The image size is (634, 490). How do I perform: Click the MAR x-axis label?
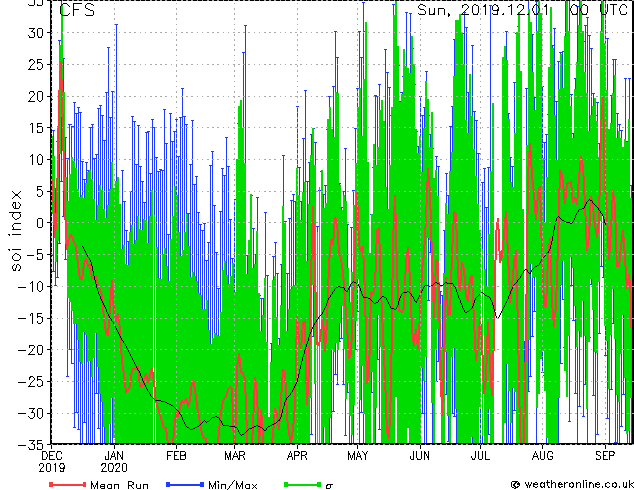(235, 456)
